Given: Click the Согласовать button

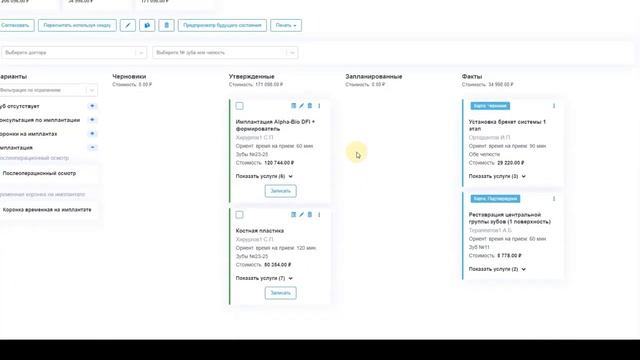Looking at the screenshot, I should (x=16, y=25).
